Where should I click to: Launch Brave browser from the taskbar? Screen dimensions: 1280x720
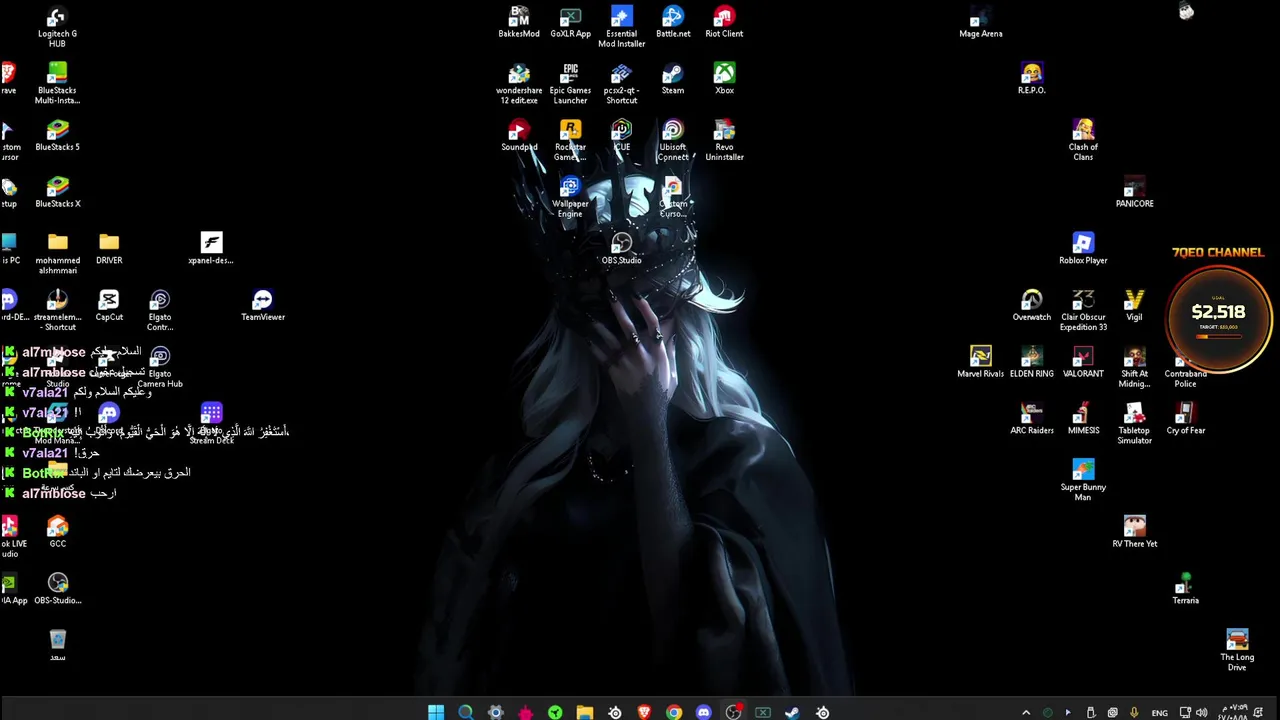pos(644,712)
